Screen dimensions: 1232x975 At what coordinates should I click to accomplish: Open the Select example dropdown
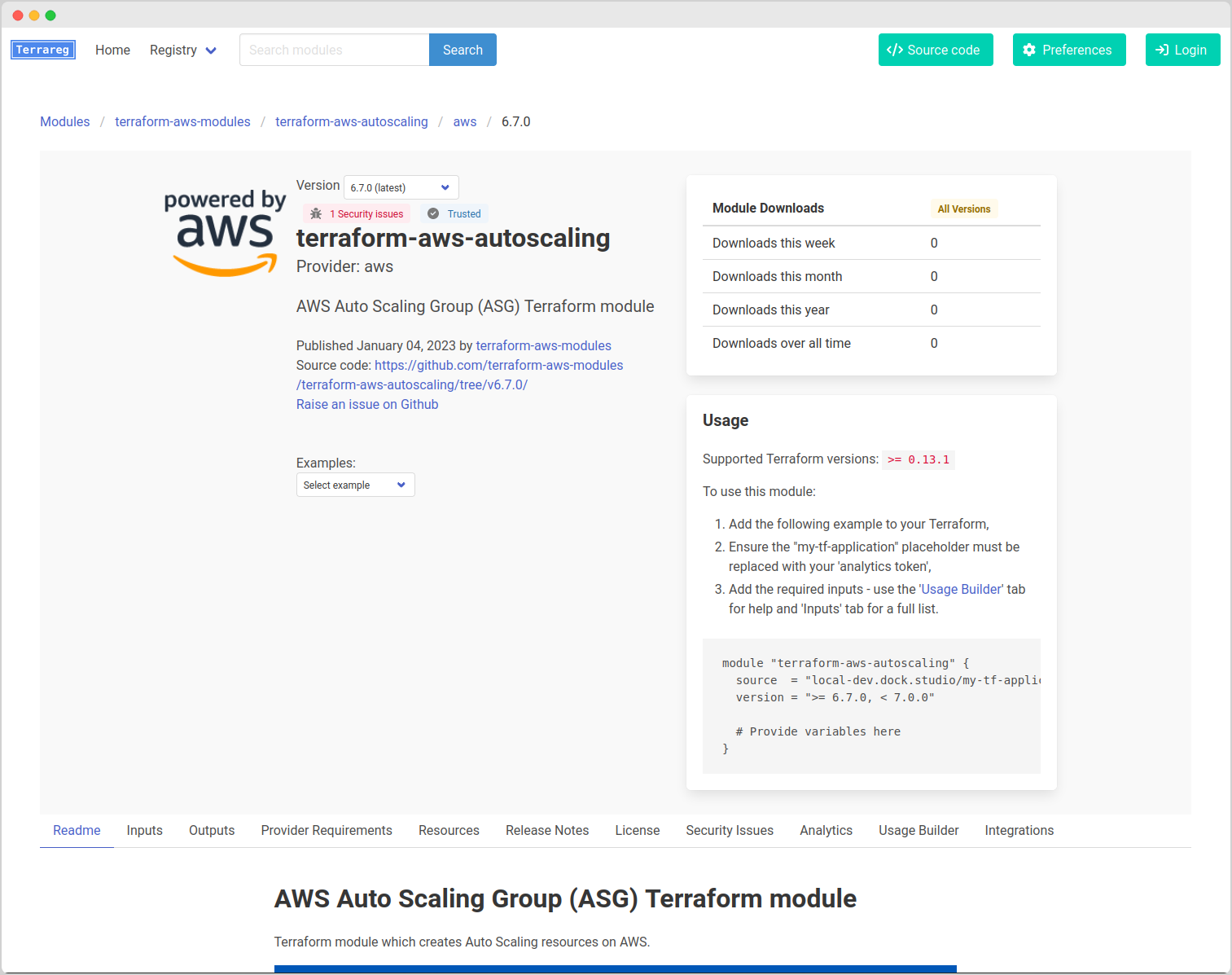(355, 485)
